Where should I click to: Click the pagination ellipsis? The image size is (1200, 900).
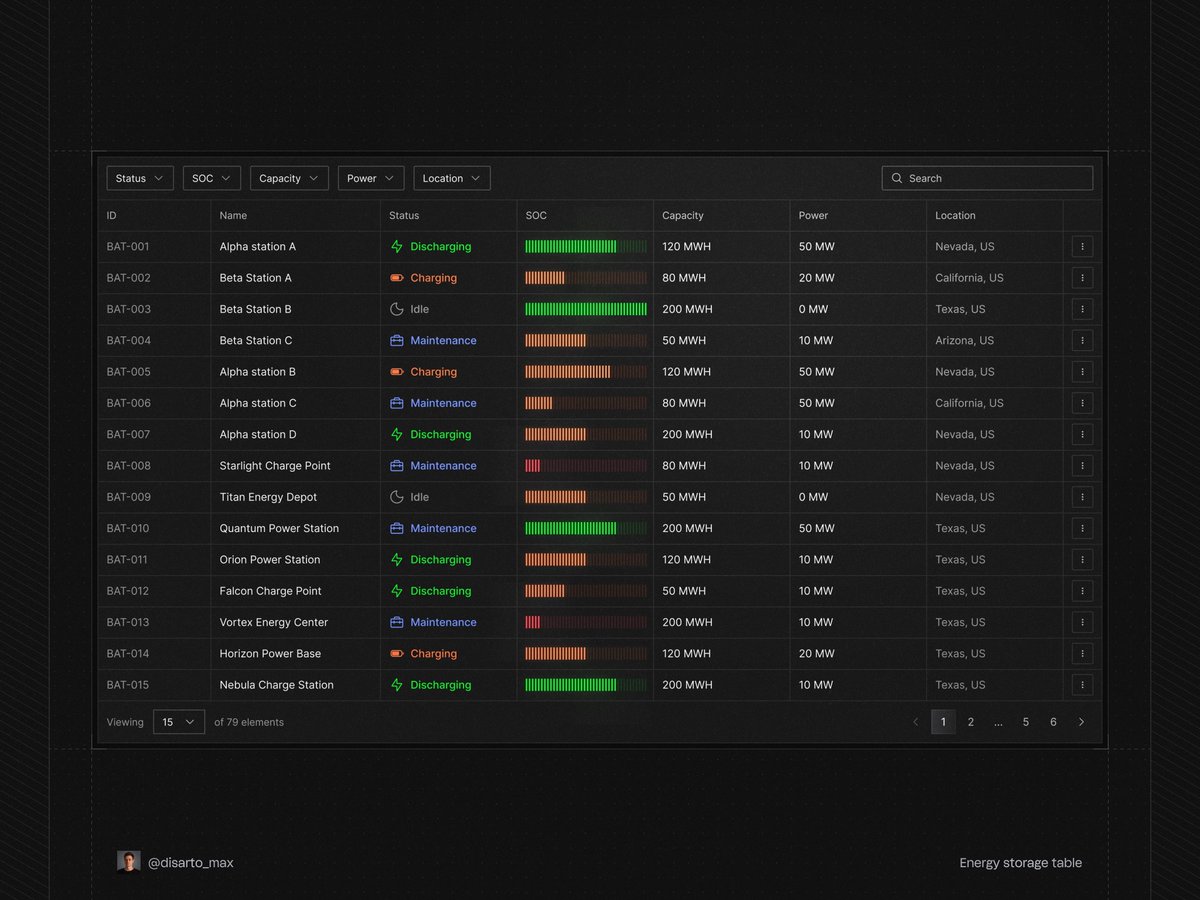pyautogui.click(x=998, y=722)
